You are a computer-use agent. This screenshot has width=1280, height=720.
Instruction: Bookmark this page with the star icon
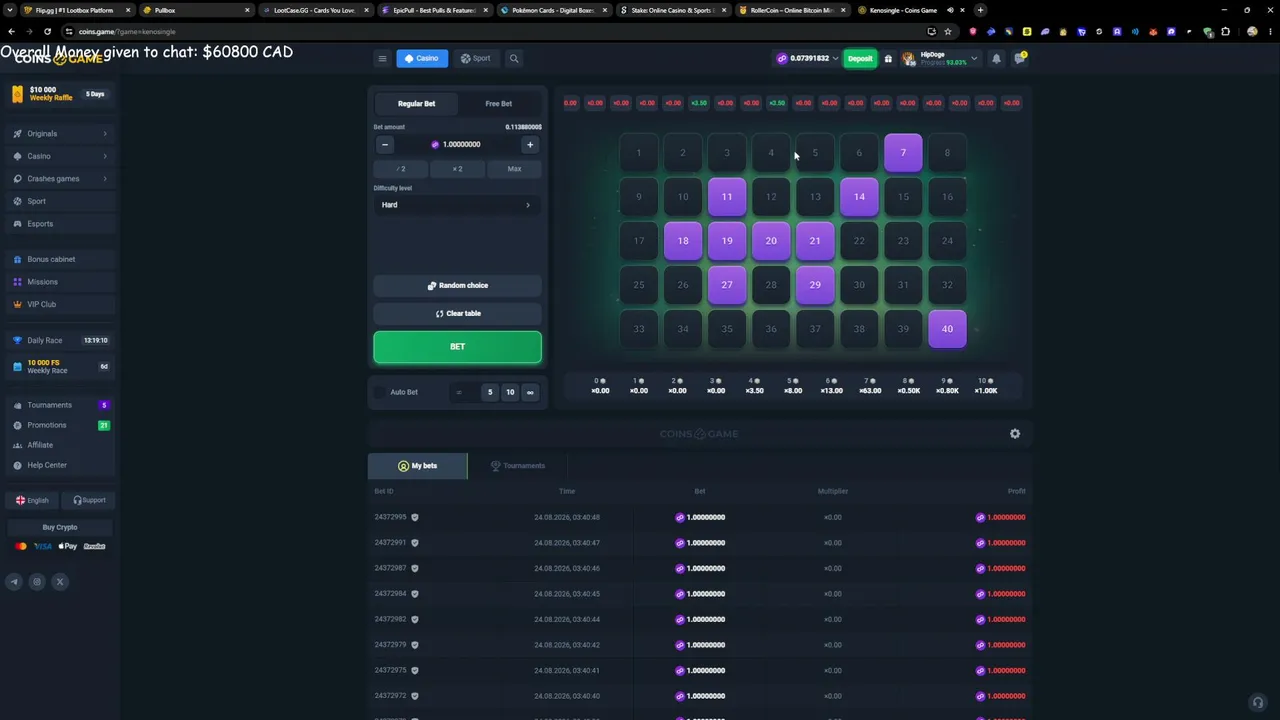click(x=948, y=31)
